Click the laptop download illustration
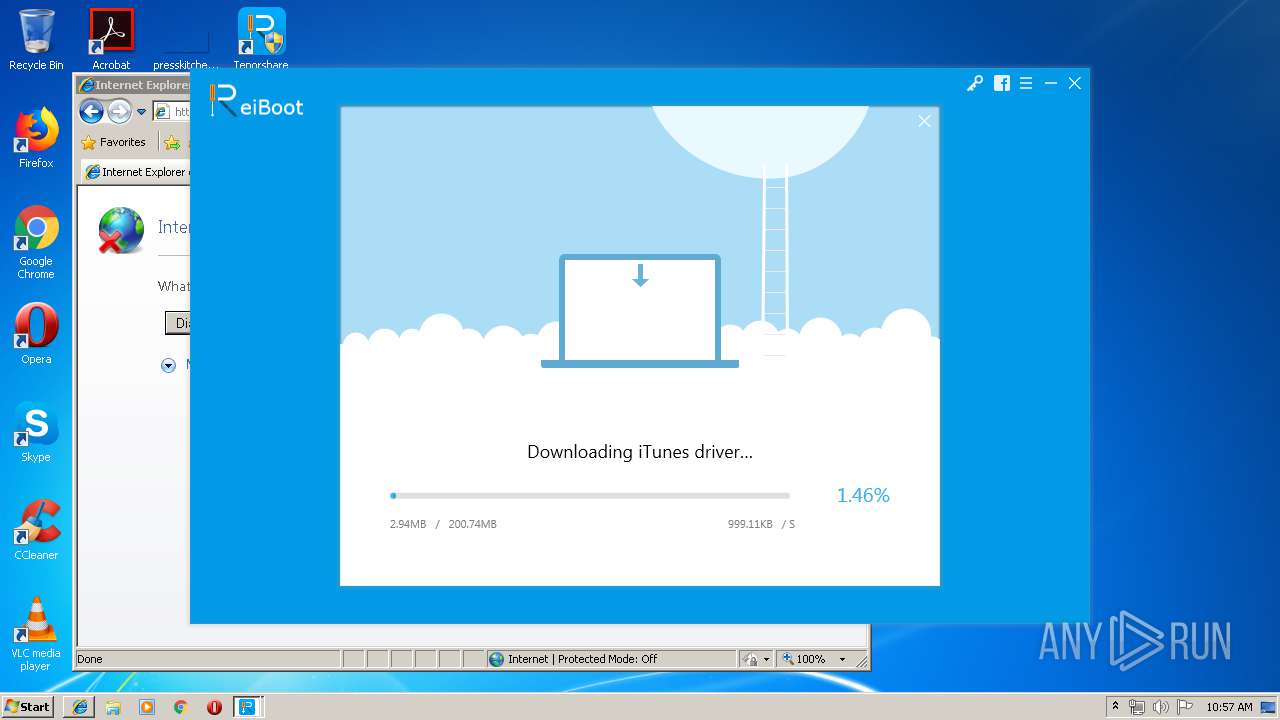 point(640,311)
